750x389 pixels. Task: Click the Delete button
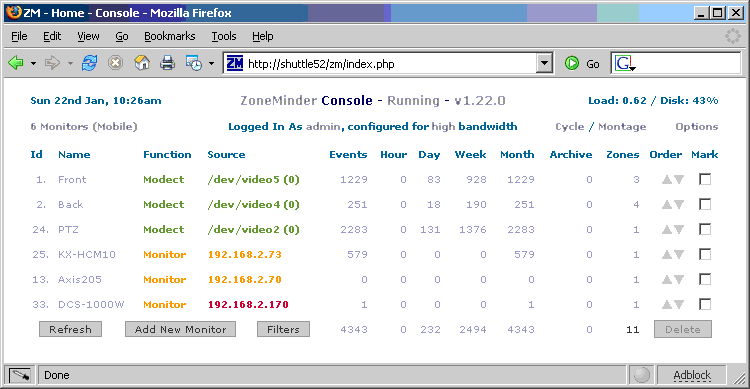click(683, 329)
